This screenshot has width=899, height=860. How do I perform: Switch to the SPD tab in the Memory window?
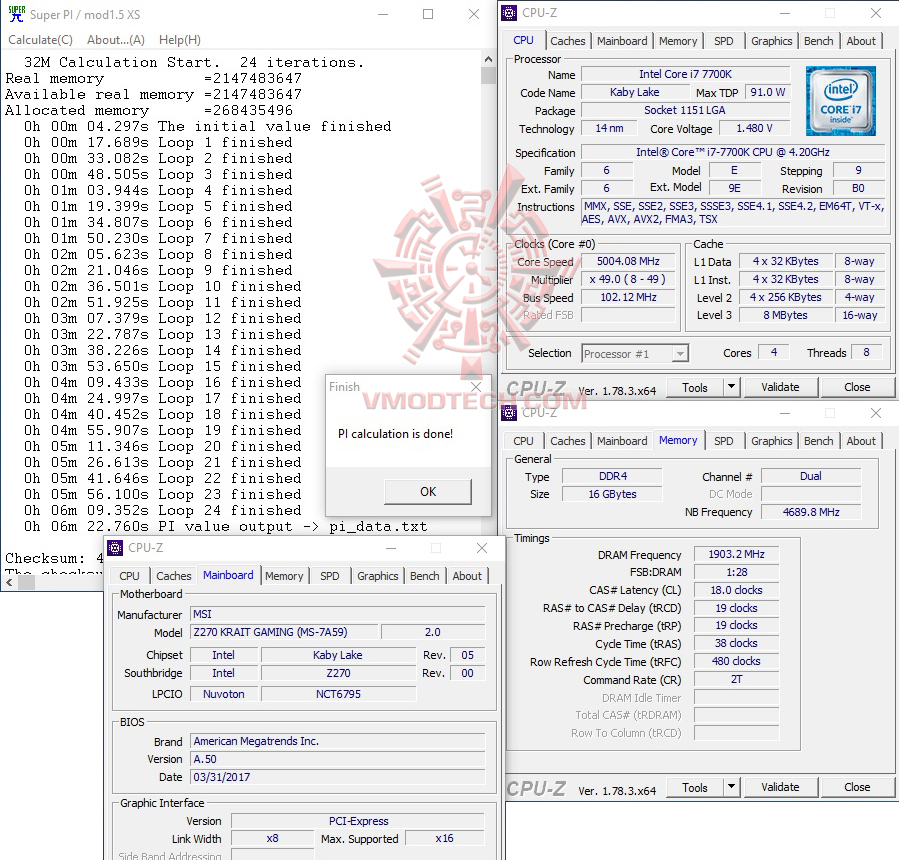click(724, 440)
